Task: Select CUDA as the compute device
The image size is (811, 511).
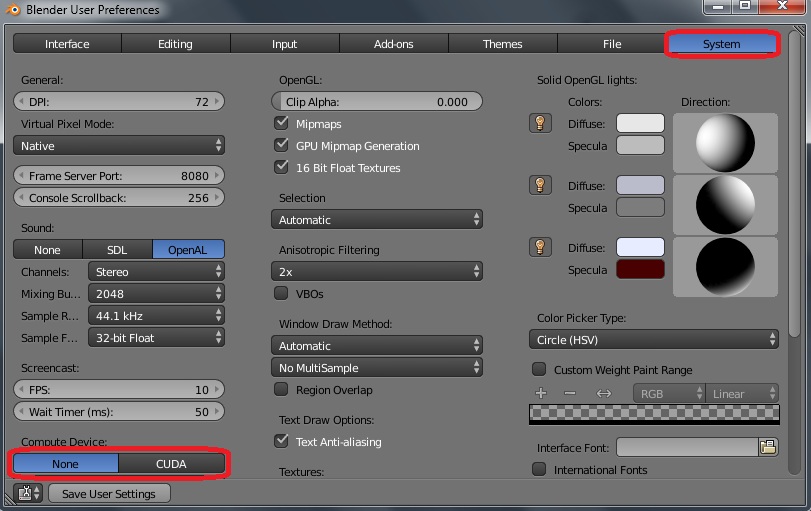Action: pos(171,464)
